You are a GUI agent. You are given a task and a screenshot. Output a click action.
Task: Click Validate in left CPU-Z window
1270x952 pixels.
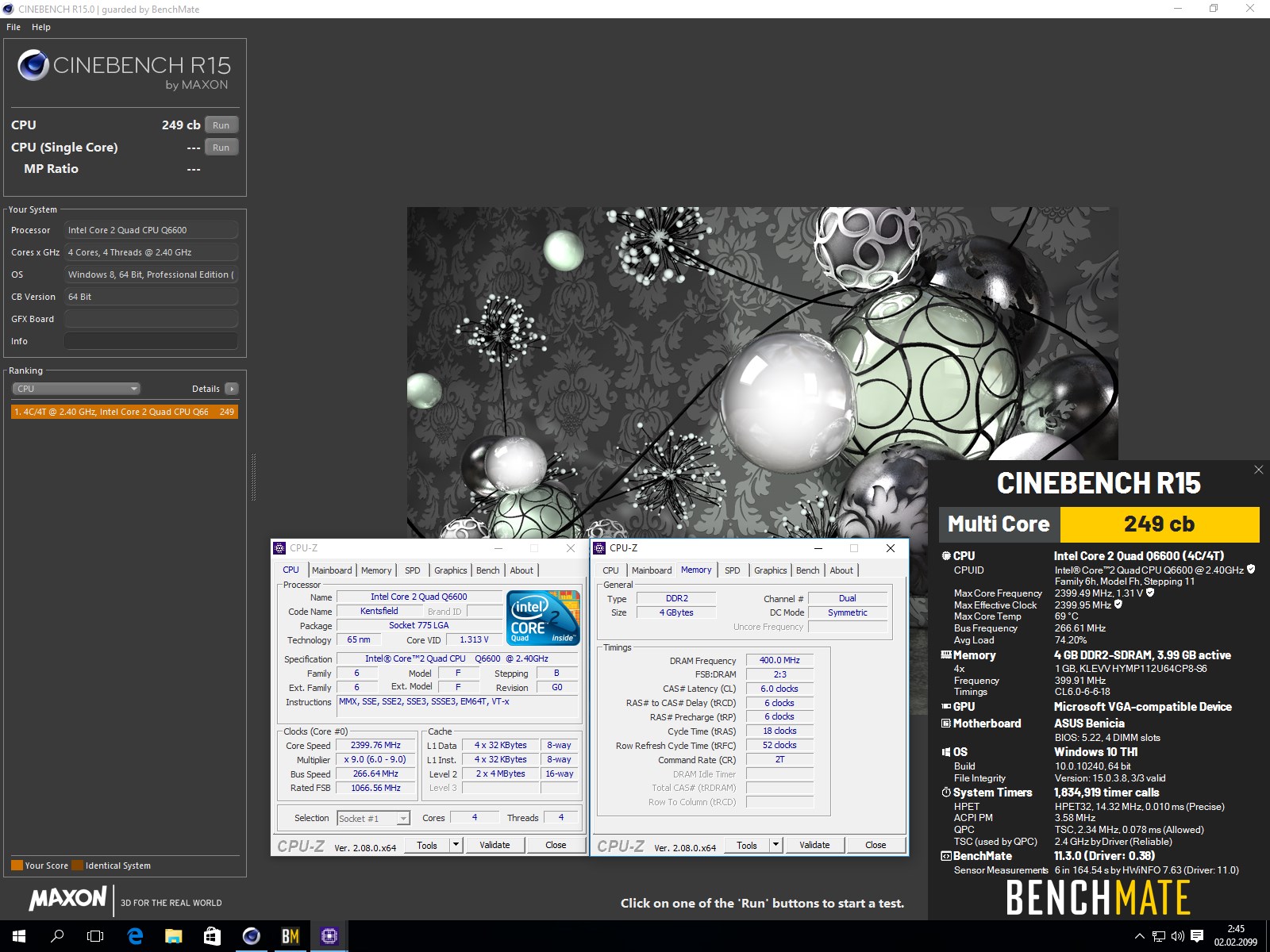pos(495,845)
